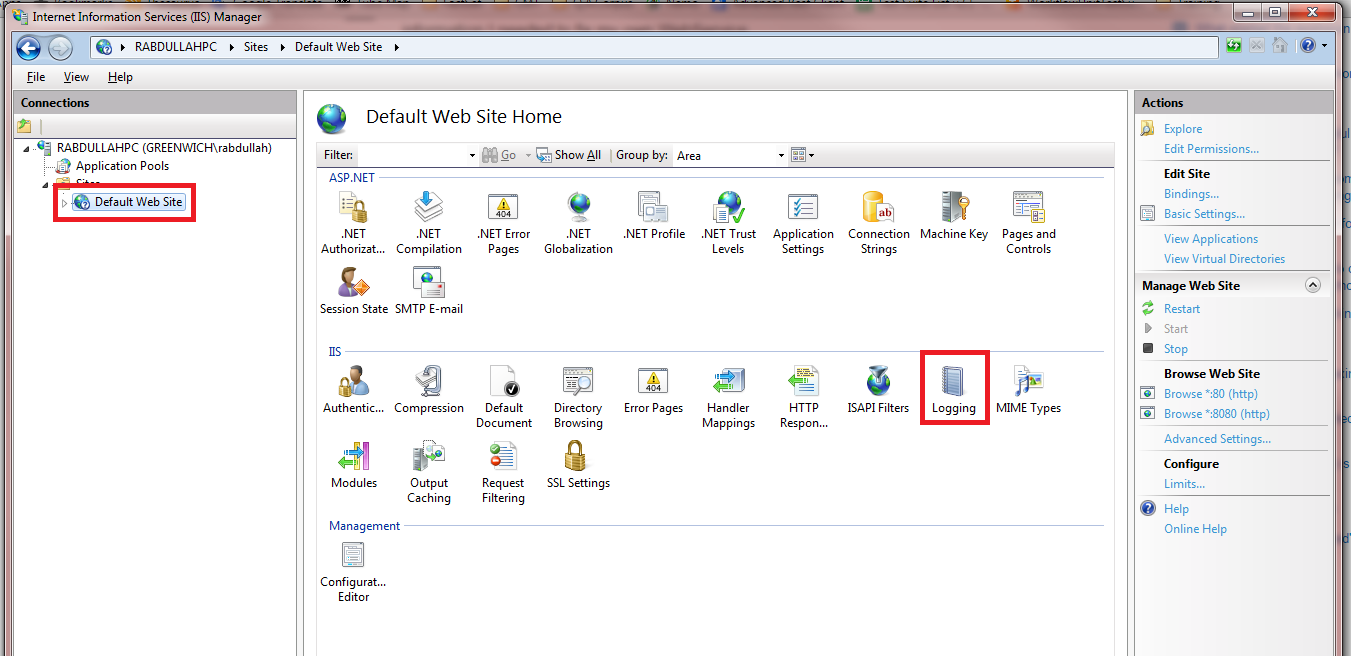1351x656 pixels.
Task: Open Connection Strings feature
Action: point(879,223)
